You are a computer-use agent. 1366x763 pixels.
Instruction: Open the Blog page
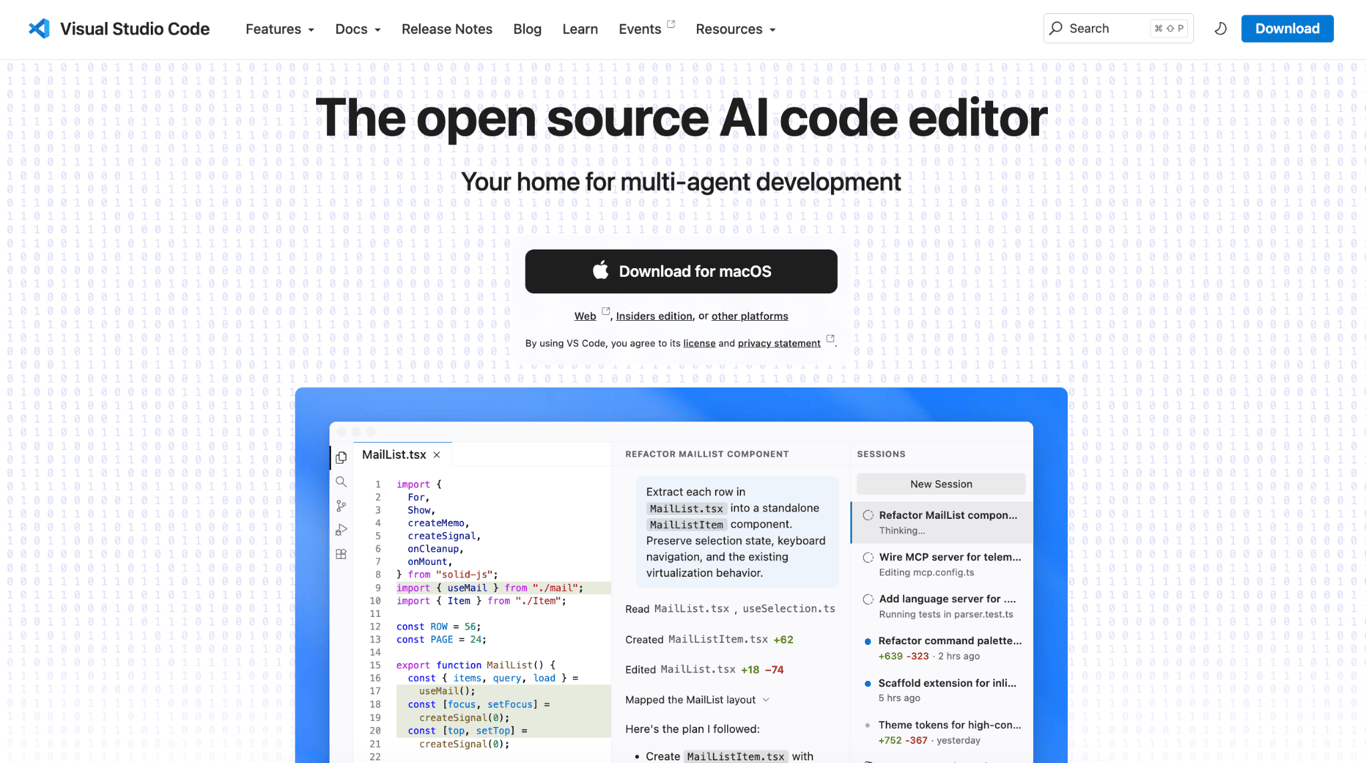(x=527, y=29)
